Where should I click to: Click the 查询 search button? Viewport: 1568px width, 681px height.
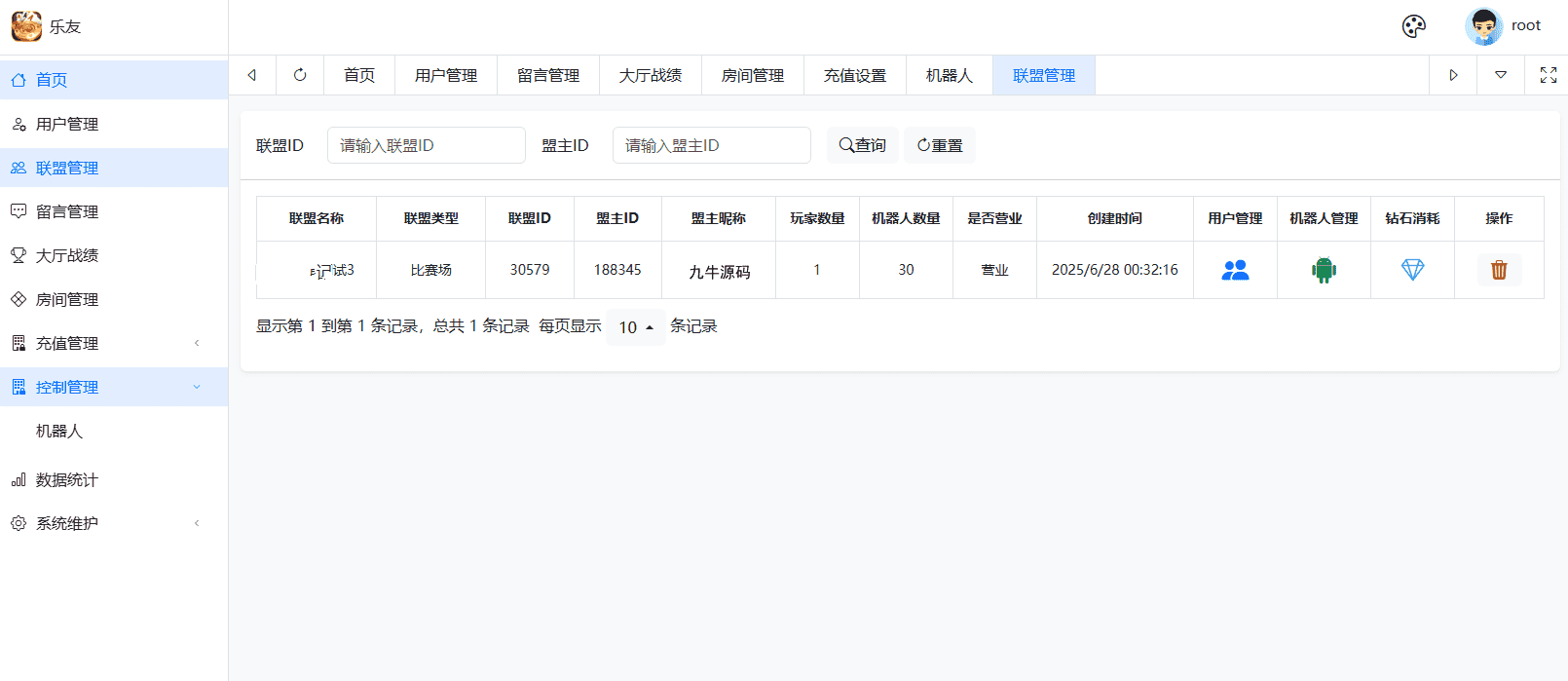click(x=862, y=145)
